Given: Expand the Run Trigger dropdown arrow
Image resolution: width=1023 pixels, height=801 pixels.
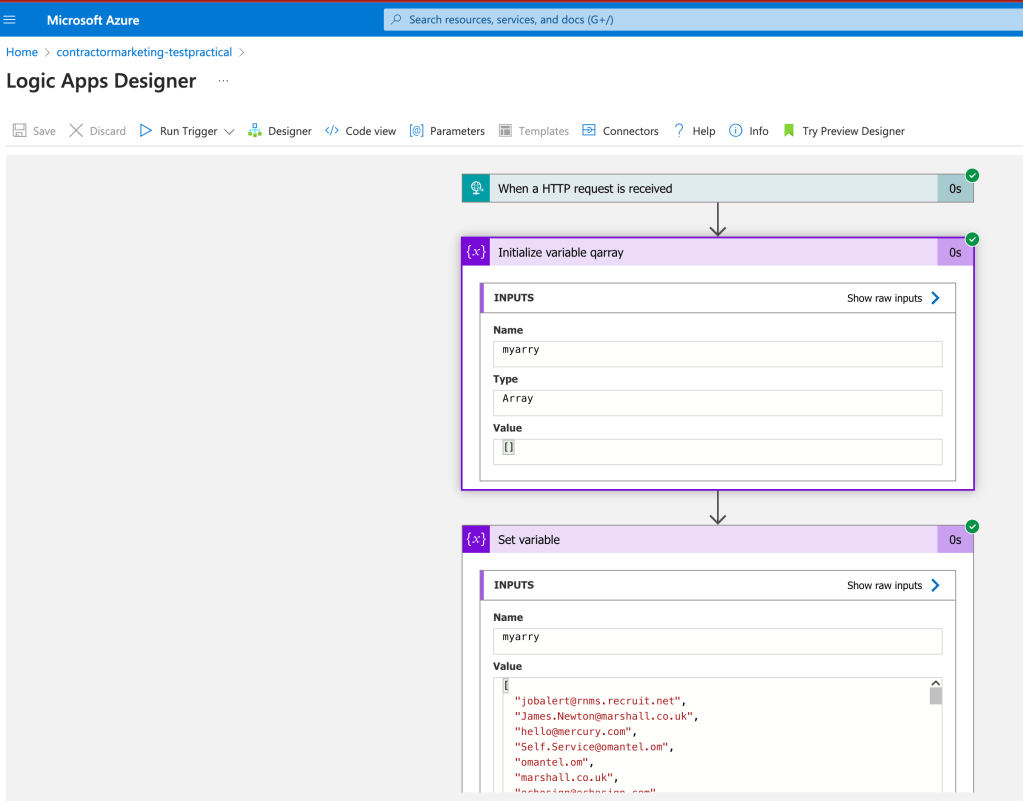Looking at the screenshot, I should point(229,131).
